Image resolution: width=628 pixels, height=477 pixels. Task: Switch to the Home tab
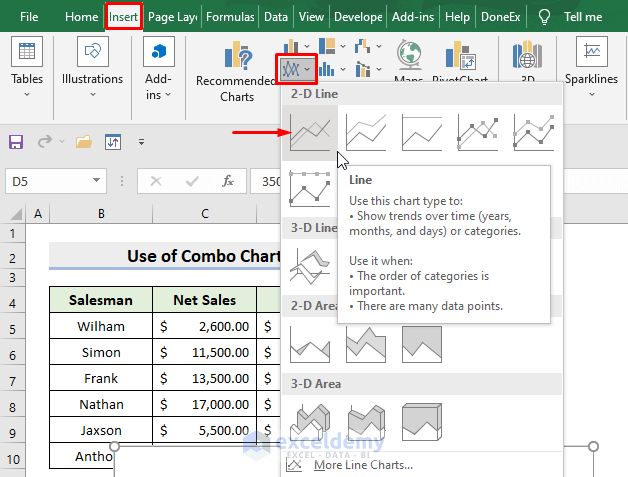coord(81,17)
